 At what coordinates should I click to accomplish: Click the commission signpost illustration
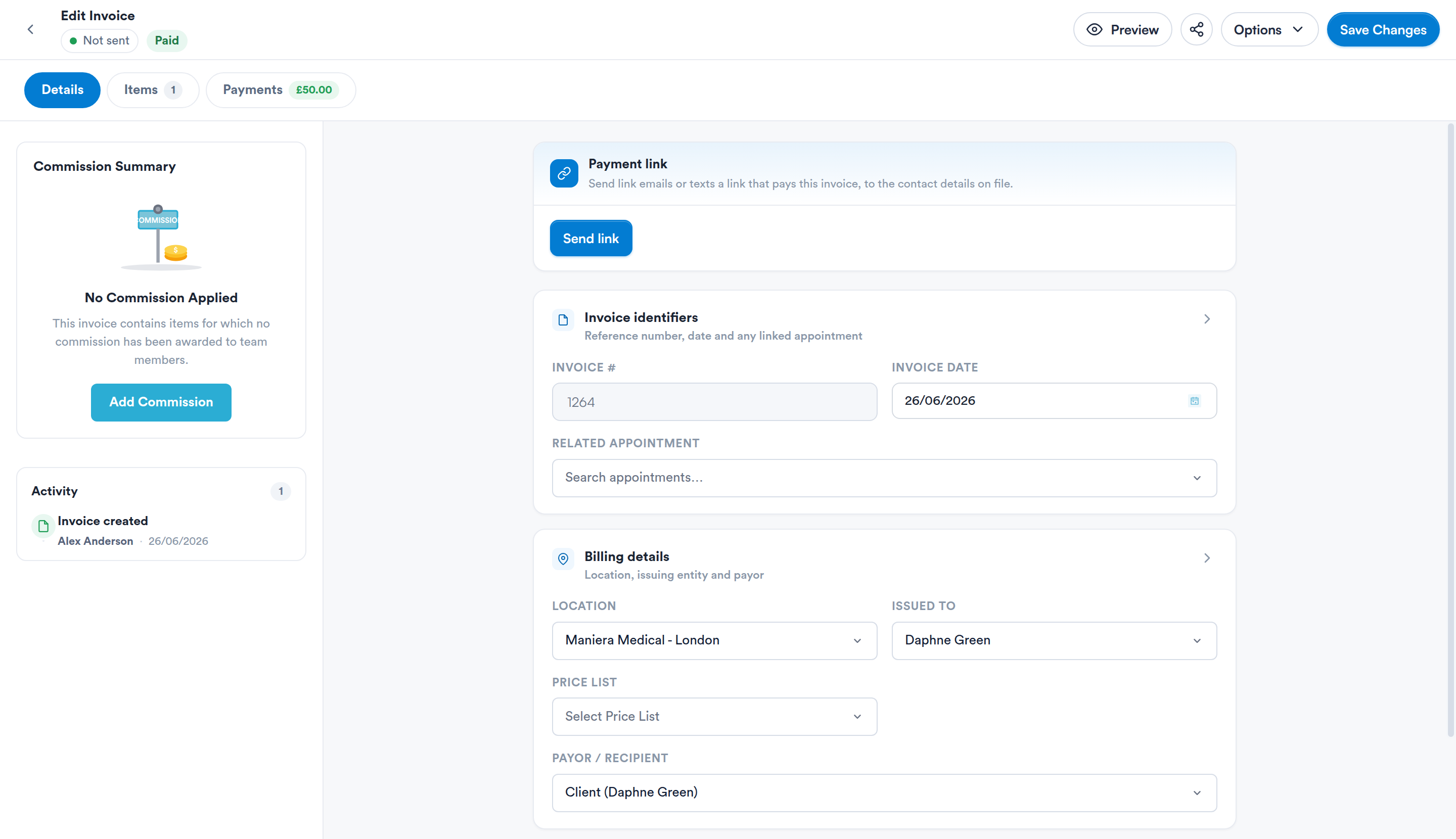tap(161, 238)
